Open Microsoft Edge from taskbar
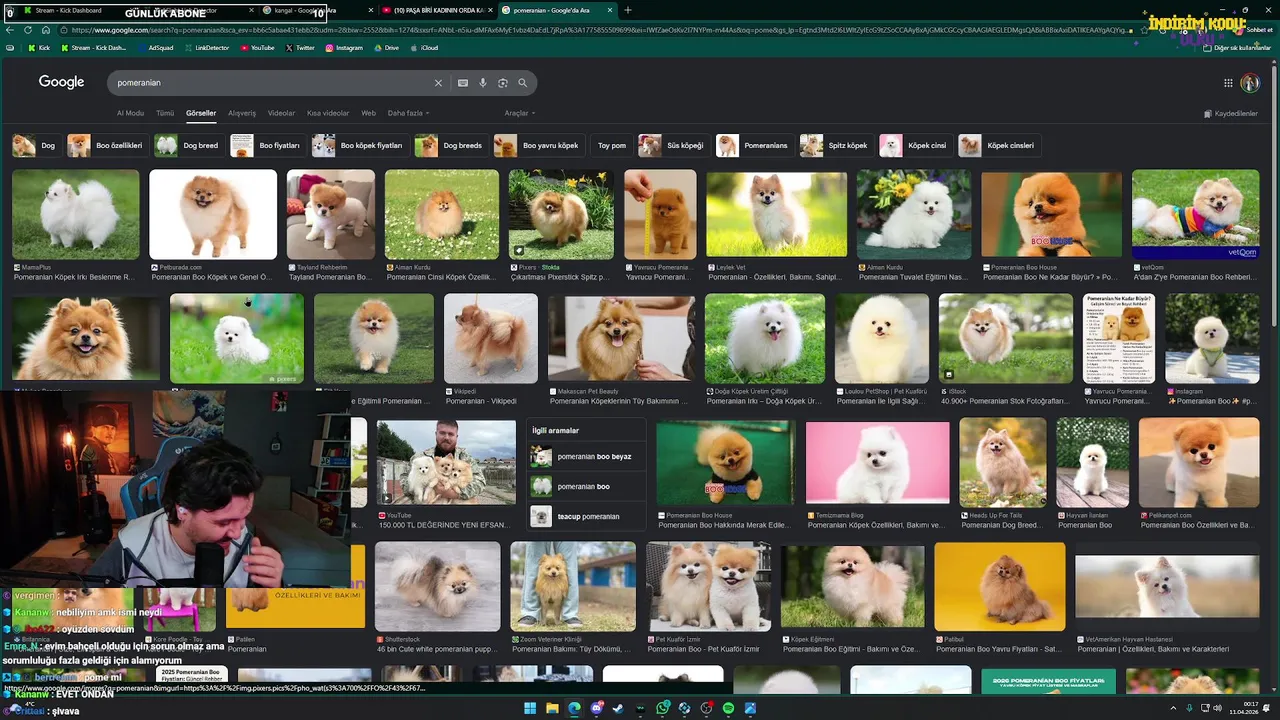This screenshot has width=1280, height=720. [574, 708]
